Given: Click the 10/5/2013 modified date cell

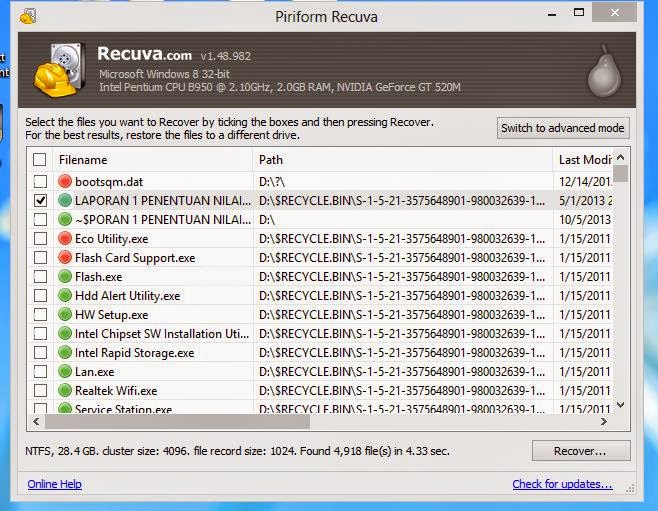Looking at the screenshot, I should click(x=585, y=219).
